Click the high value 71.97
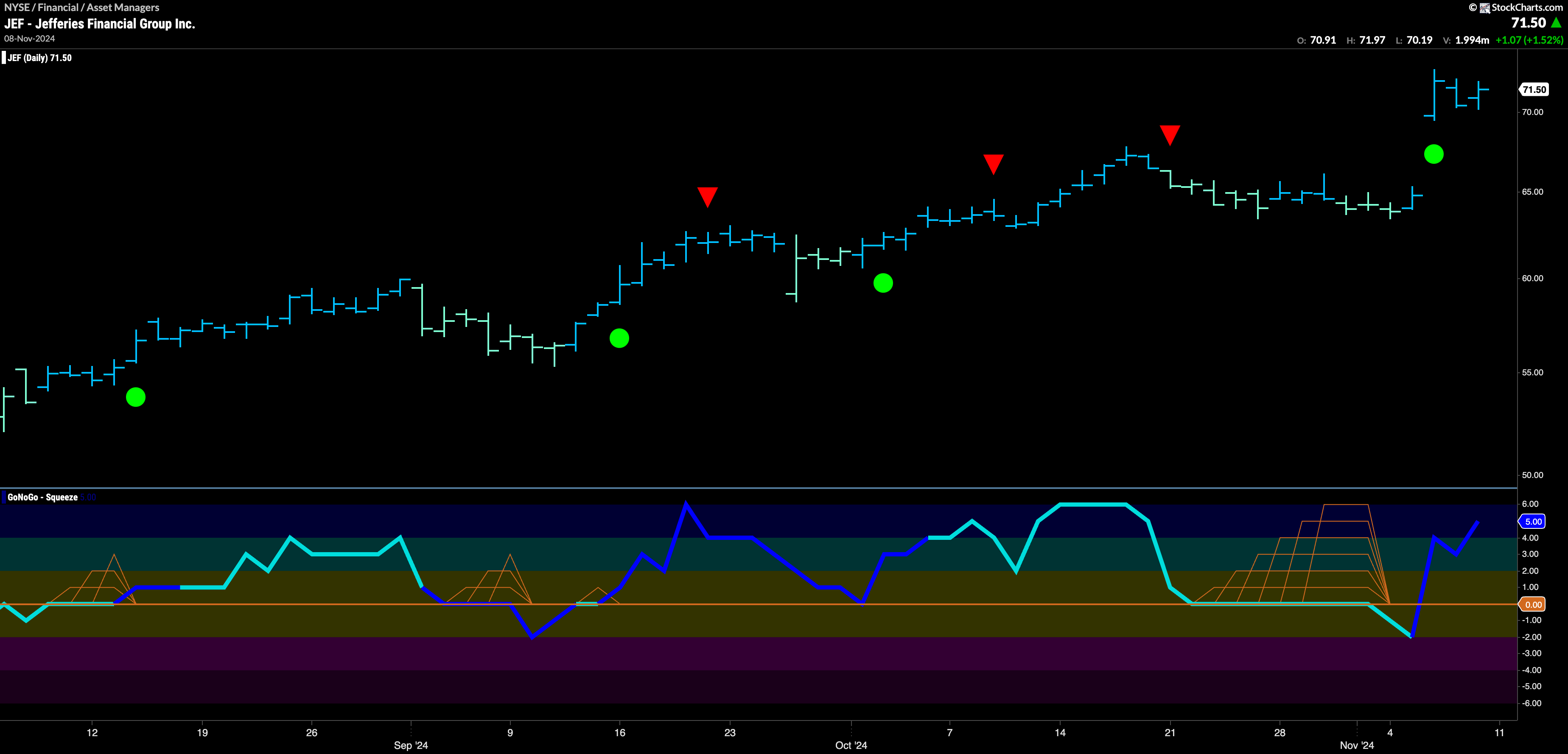 [1372, 40]
